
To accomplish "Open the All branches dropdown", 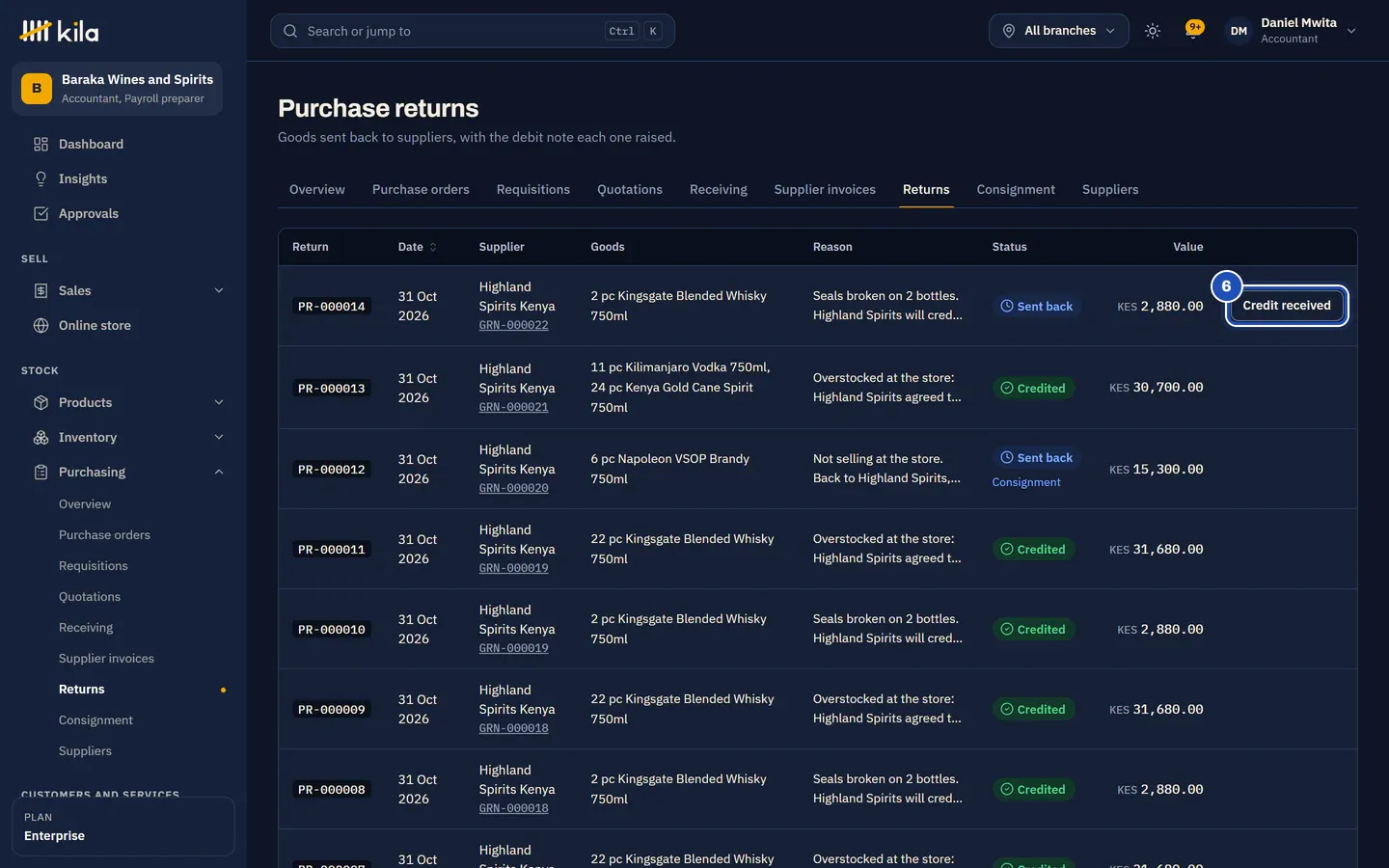I will point(1058,31).
